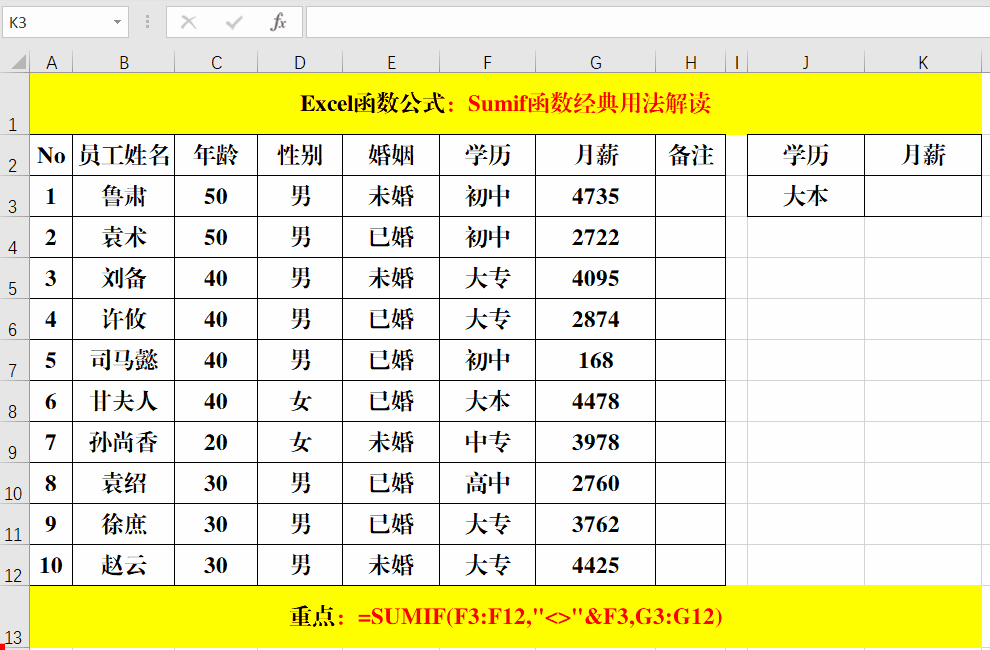990x650 pixels.
Task: Select column A header
Action: (x=51, y=63)
